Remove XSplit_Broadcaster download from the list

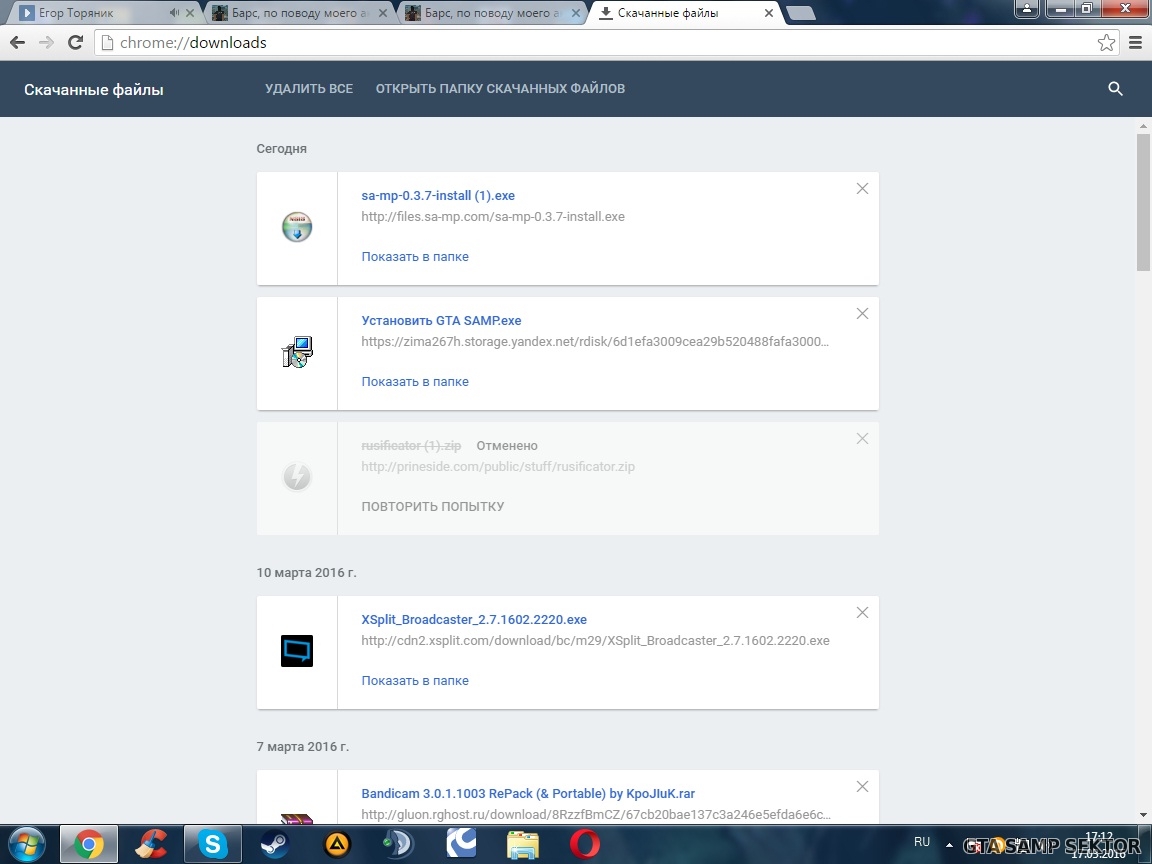click(x=863, y=613)
